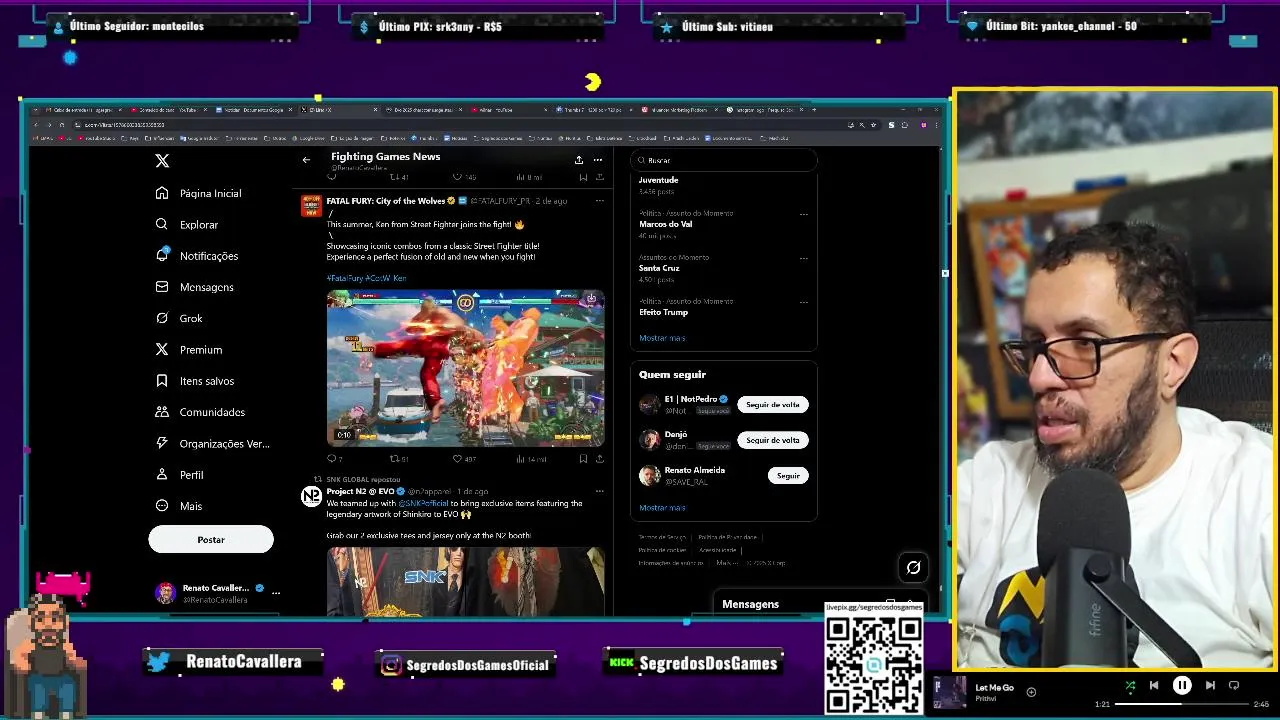
Task: Open the FATAL FURY account avatar
Action: pyautogui.click(x=311, y=206)
